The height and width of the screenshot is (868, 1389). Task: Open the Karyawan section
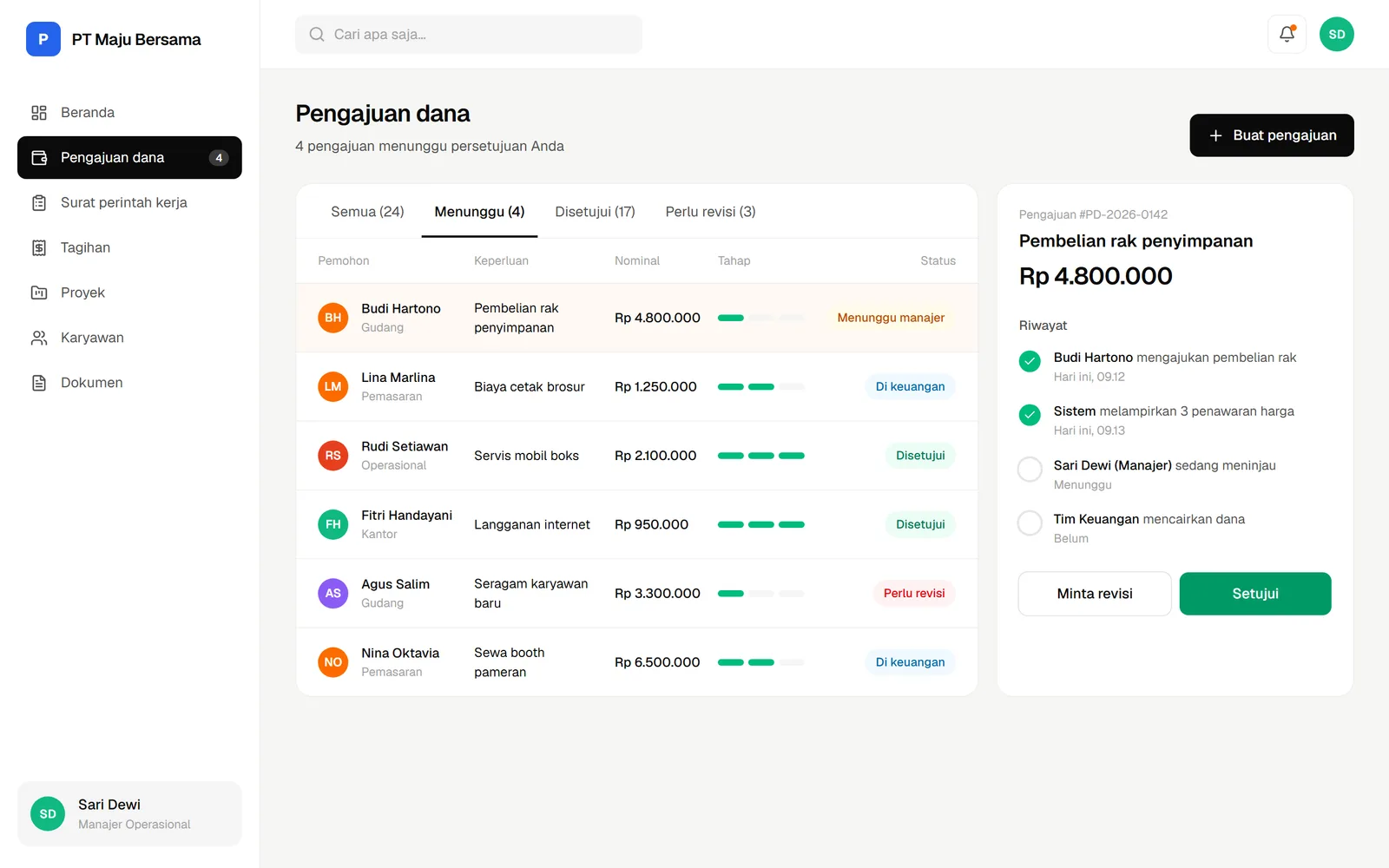coord(129,338)
